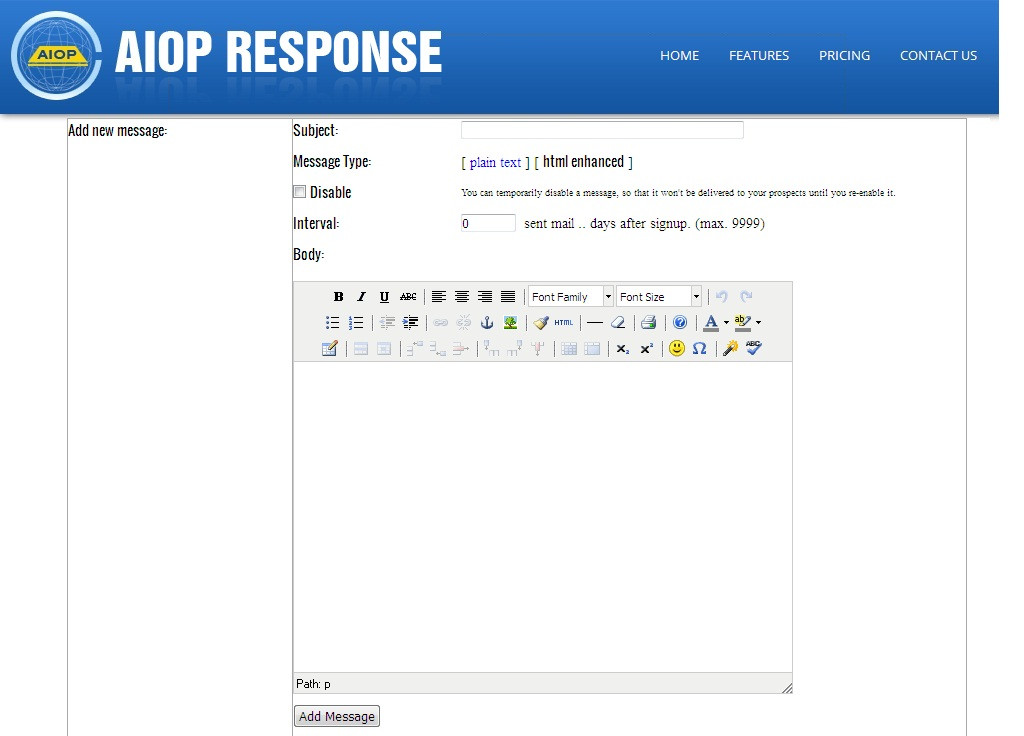Click the insert row after icon
The image size is (1024, 736).
coord(438,348)
